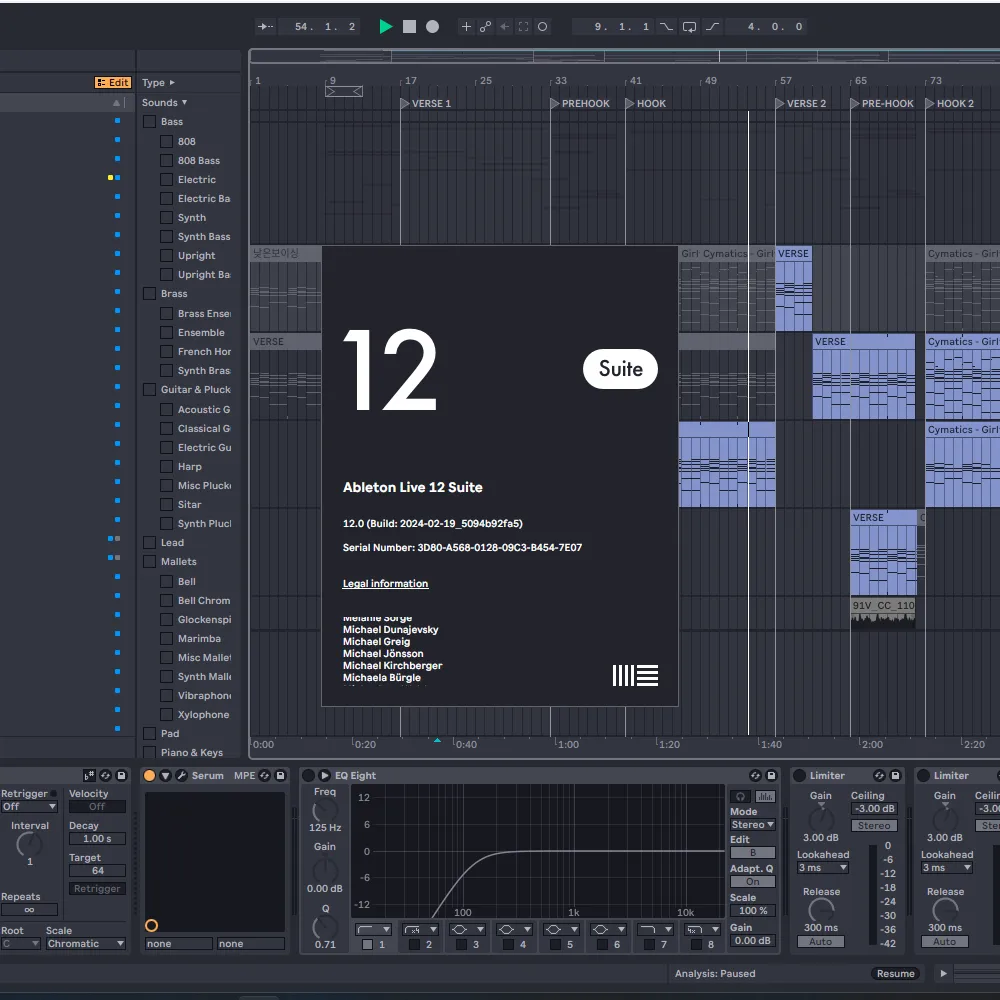Select the Lead sounds category
Image resolution: width=1000 pixels, height=1000 pixels.
pos(172,543)
